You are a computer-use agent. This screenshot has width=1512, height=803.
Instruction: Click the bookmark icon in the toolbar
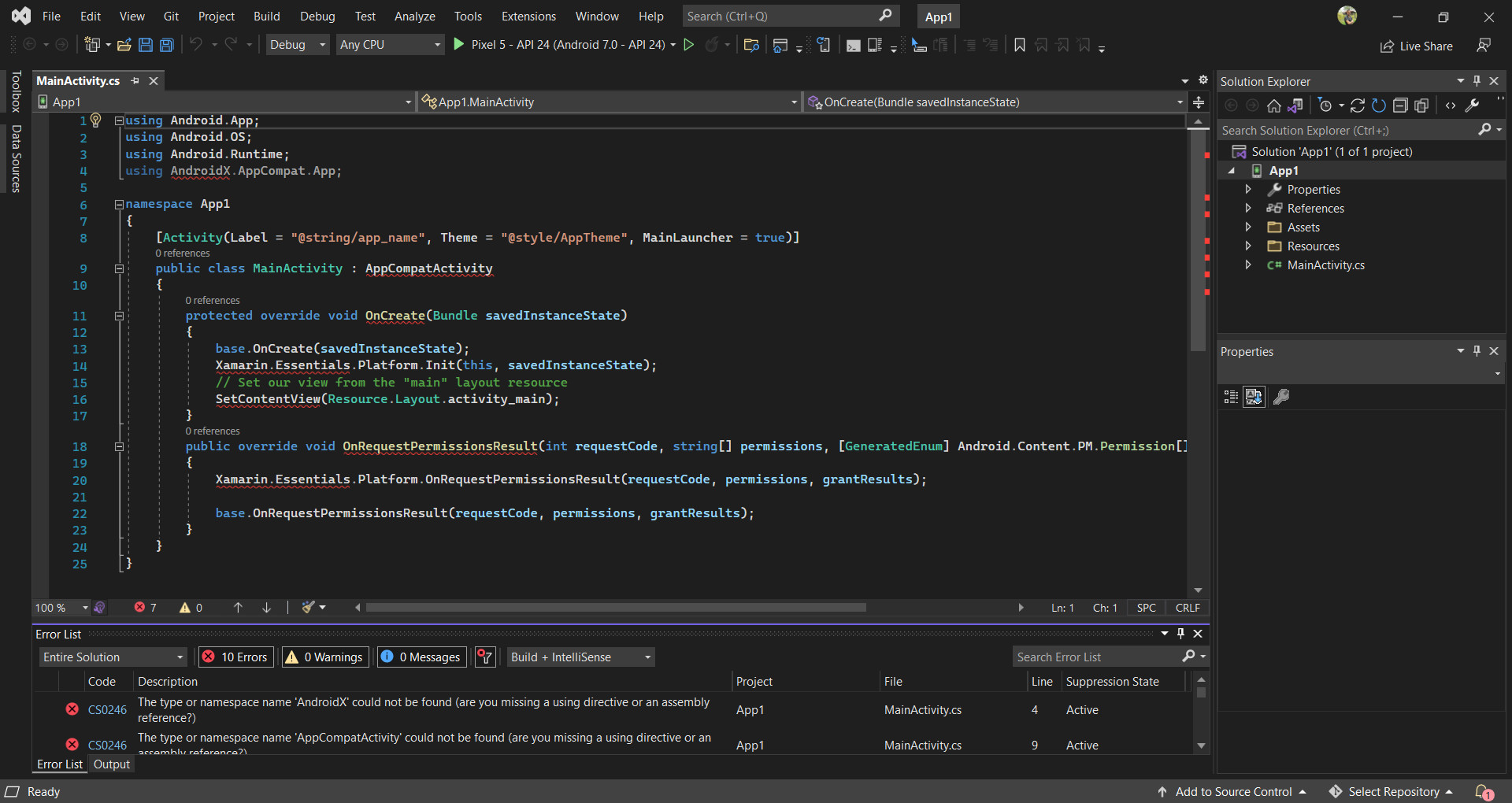1020,45
